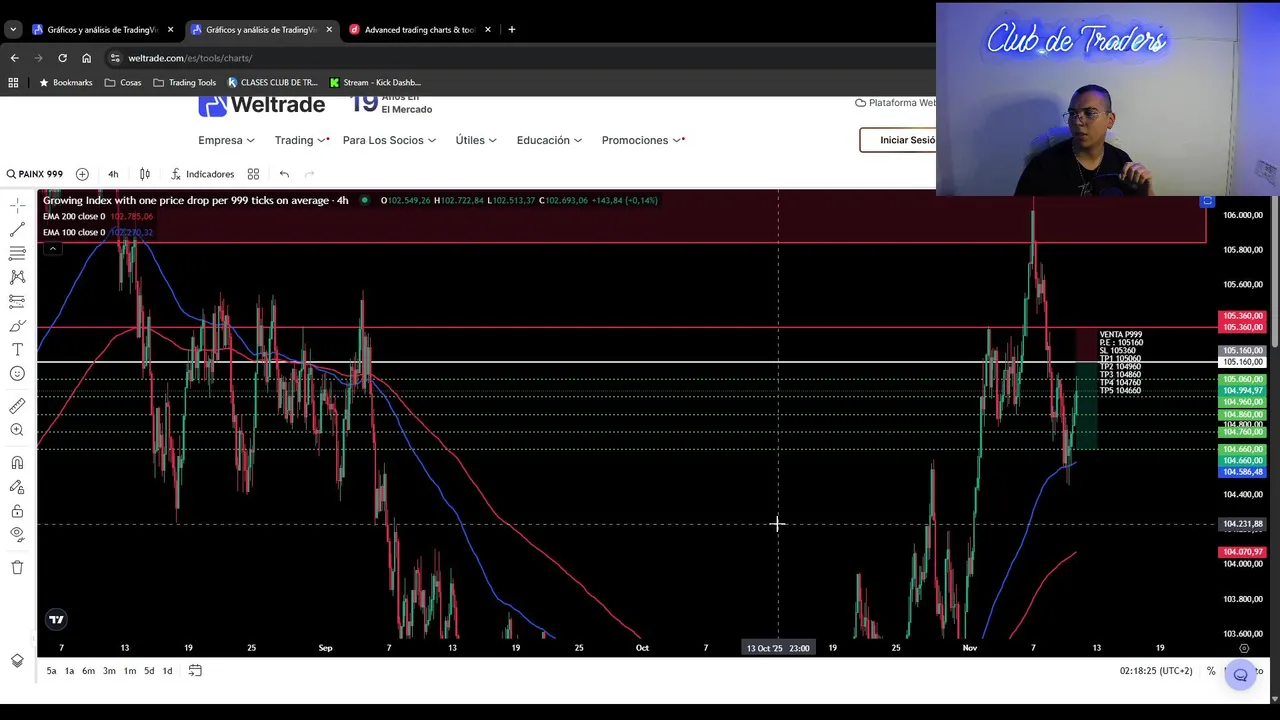1280x720 pixels.
Task: Switch to Advanced trading charts tab
Action: tap(420, 29)
